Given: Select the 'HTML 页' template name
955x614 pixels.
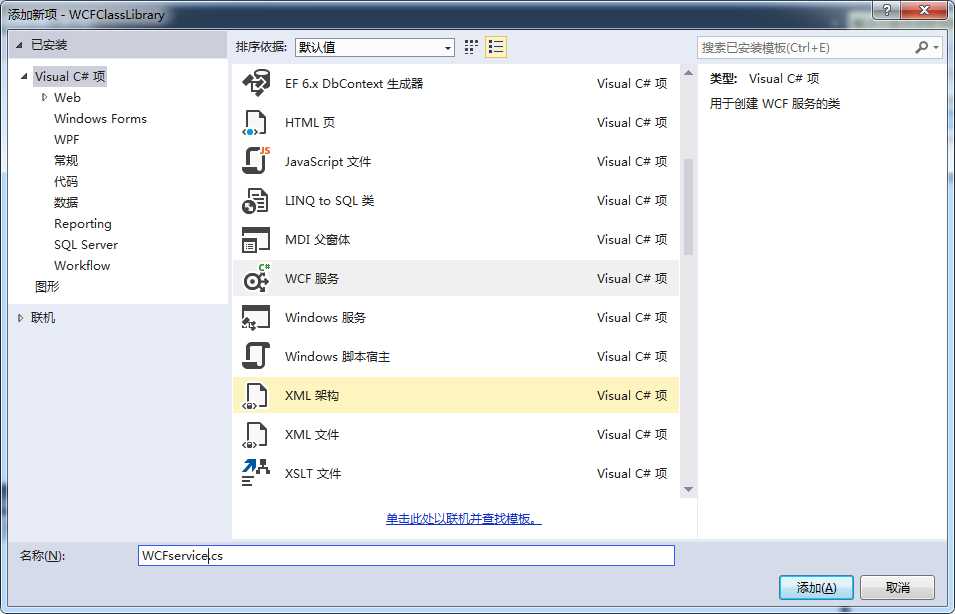Looking at the screenshot, I should coord(310,122).
